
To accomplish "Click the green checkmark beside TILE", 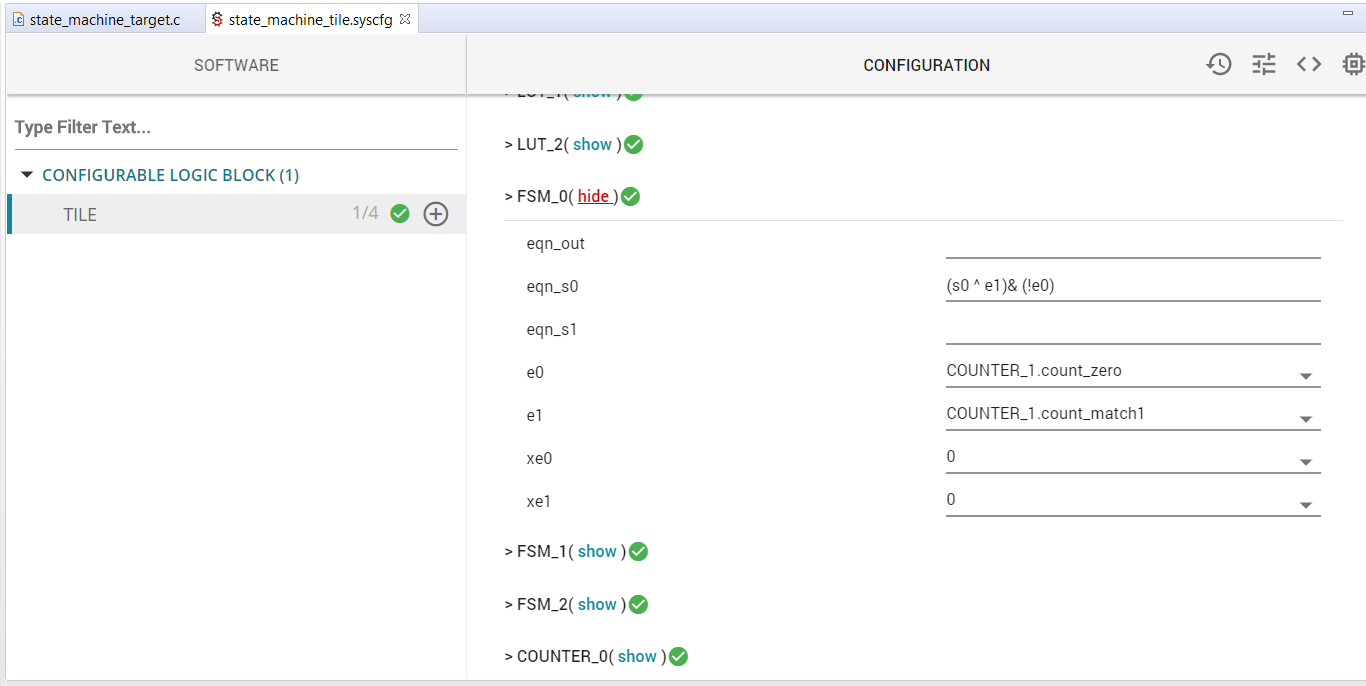I will [399, 213].
